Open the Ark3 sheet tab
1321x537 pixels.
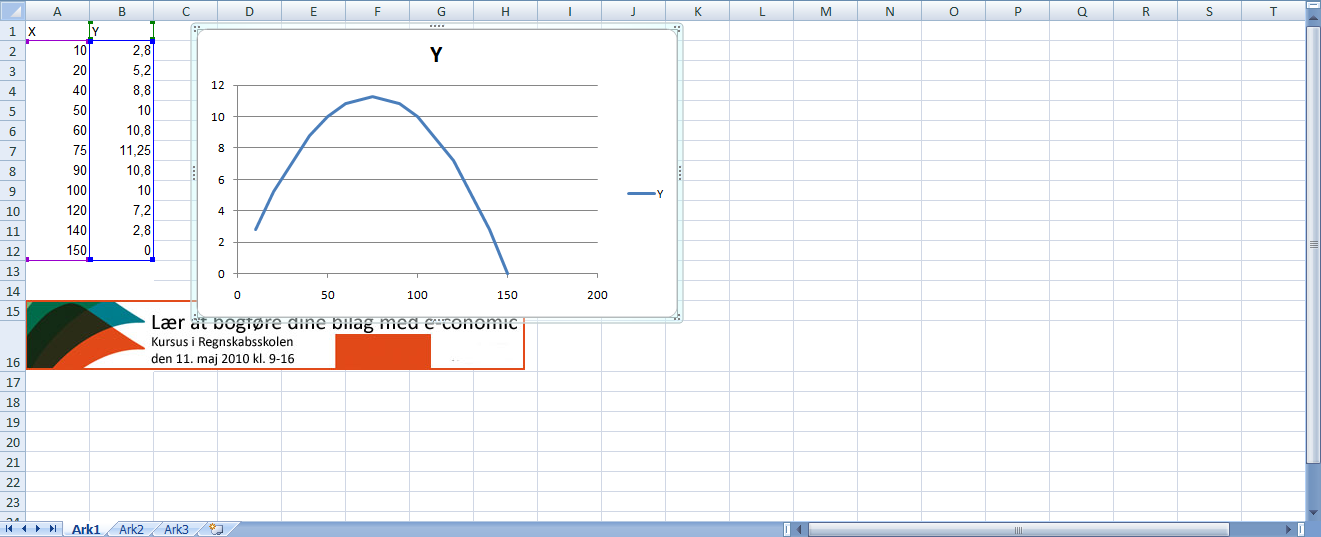(x=176, y=529)
